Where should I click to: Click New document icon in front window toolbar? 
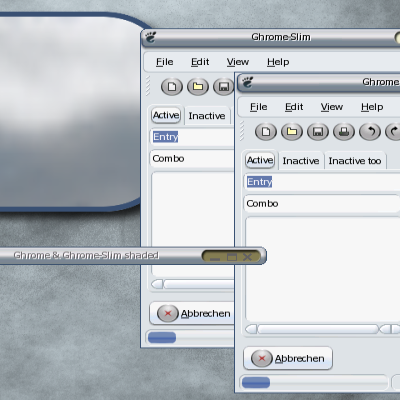click(x=266, y=132)
